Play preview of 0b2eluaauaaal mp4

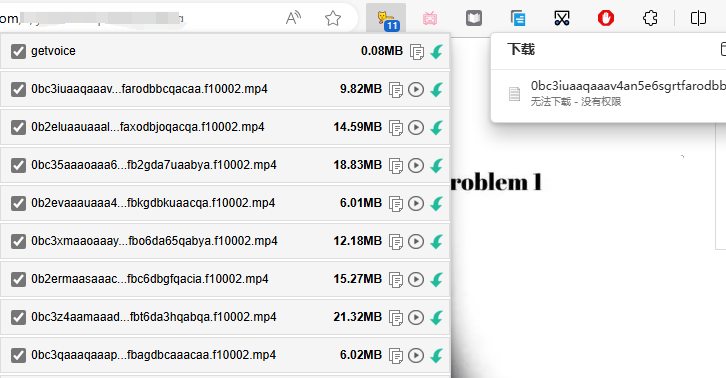[416, 127]
